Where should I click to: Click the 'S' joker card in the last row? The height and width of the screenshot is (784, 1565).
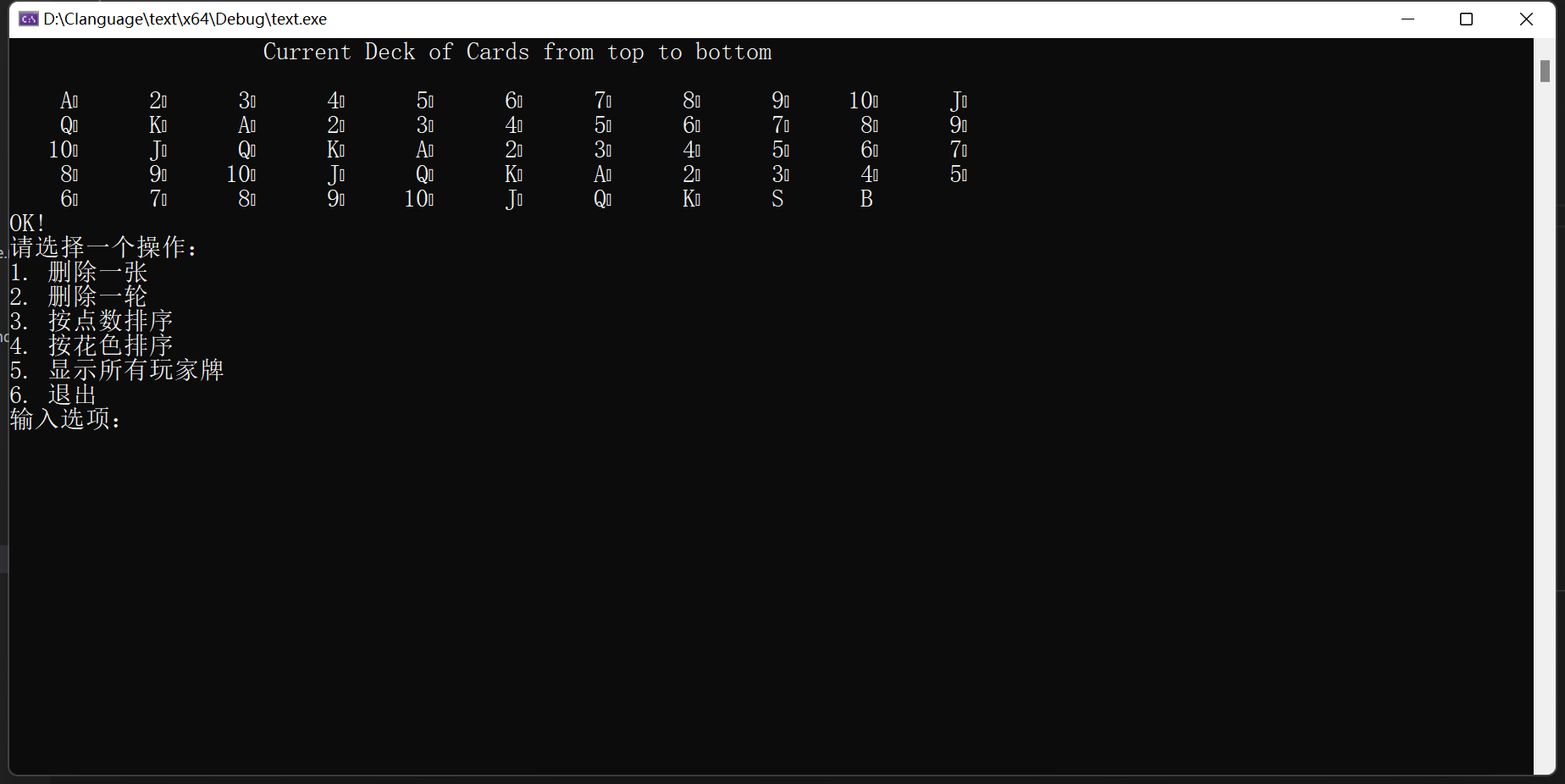777,199
